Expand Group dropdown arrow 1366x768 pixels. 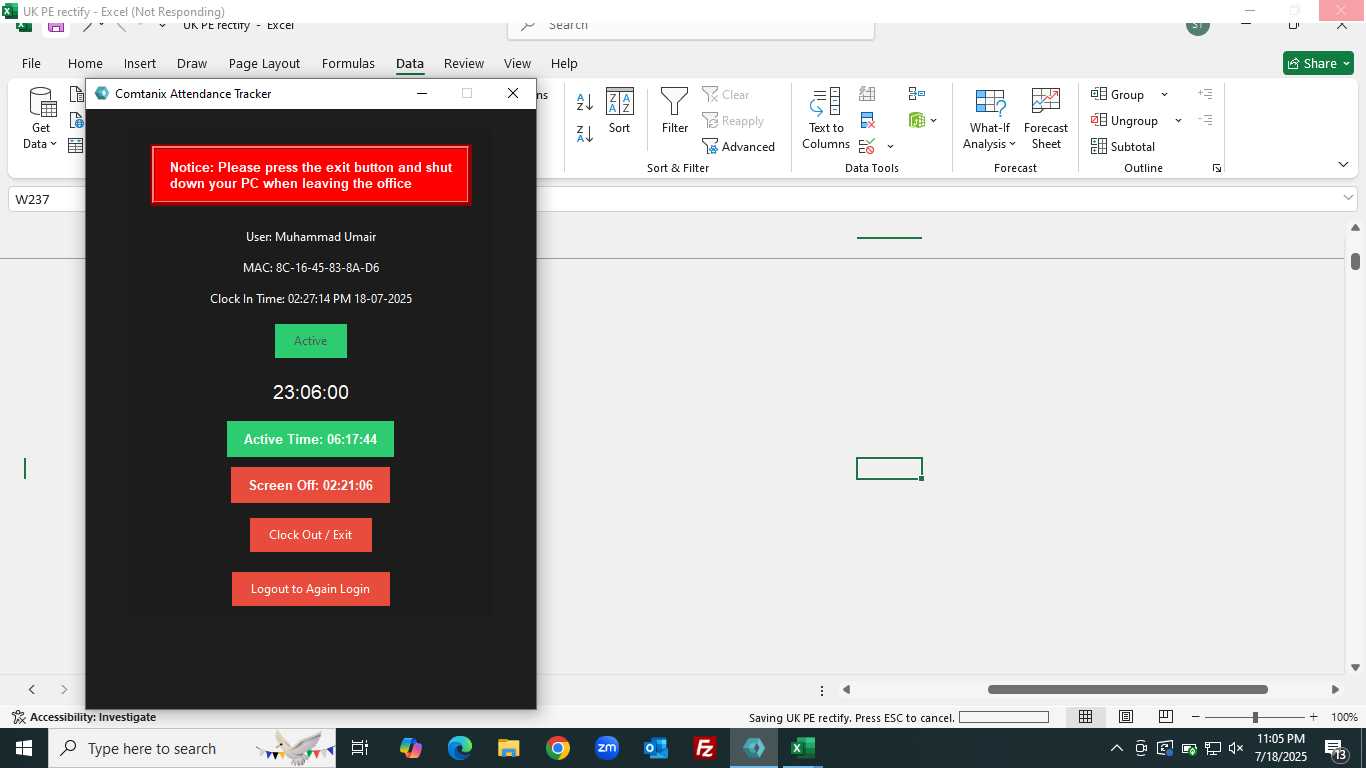[1164, 95]
